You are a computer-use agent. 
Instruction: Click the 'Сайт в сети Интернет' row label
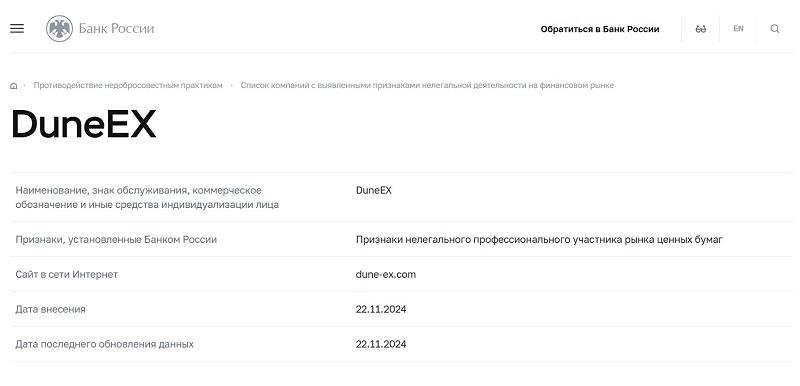(x=66, y=274)
